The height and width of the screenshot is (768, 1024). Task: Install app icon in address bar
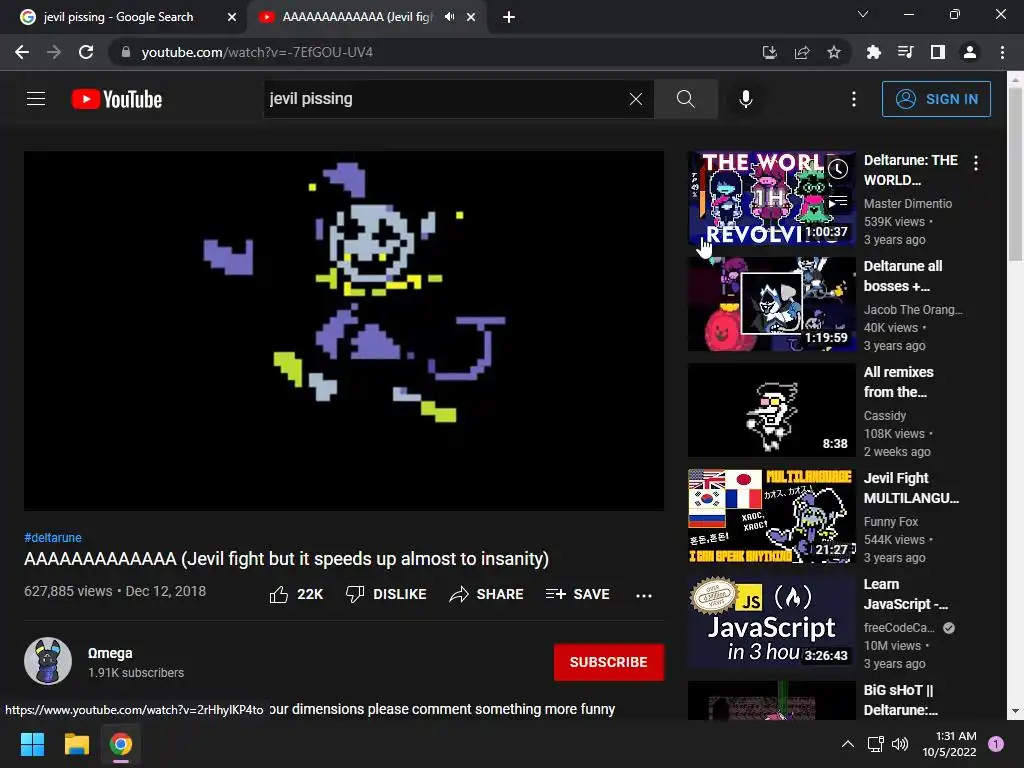point(769,52)
